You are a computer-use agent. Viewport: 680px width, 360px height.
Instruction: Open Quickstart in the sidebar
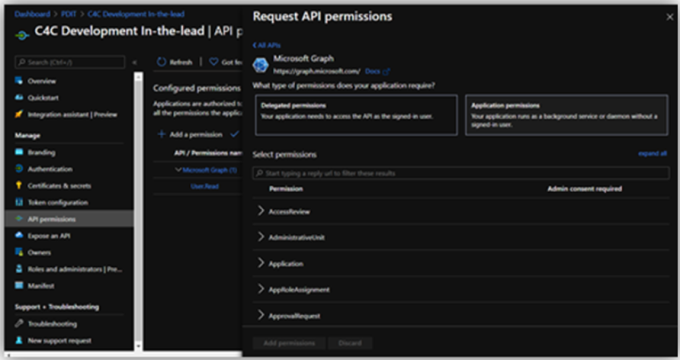coord(43,98)
